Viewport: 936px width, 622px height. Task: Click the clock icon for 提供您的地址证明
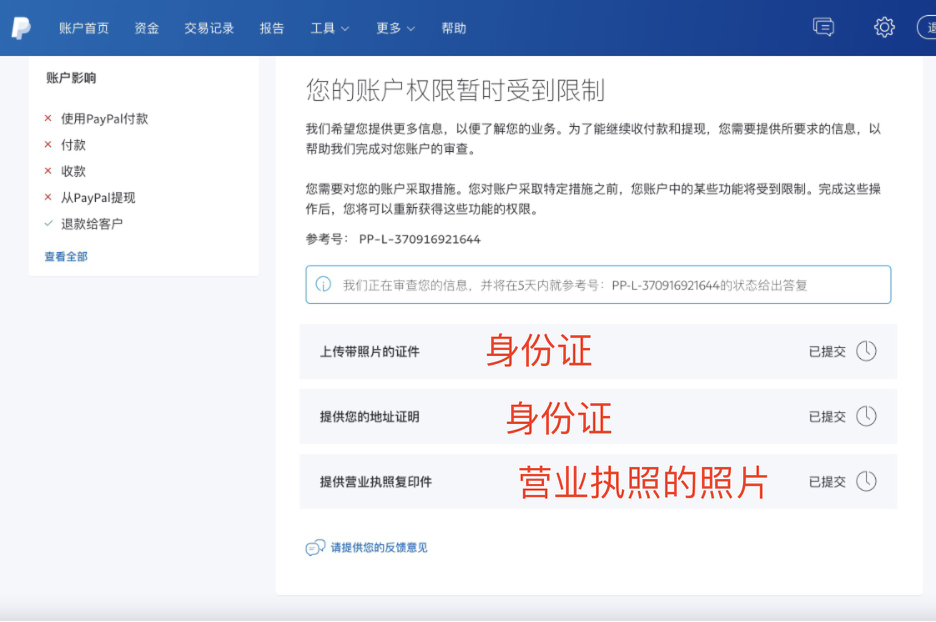point(866,416)
